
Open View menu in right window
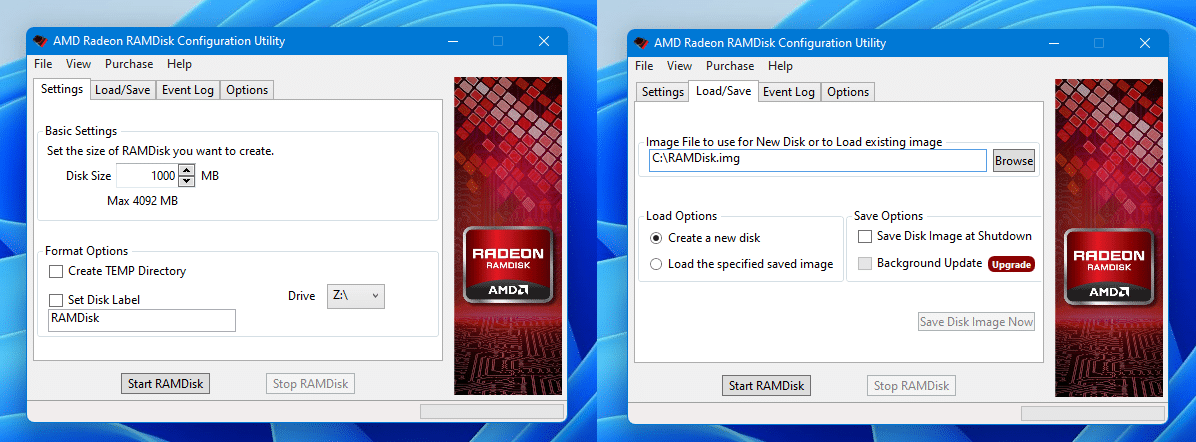pos(680,66)
